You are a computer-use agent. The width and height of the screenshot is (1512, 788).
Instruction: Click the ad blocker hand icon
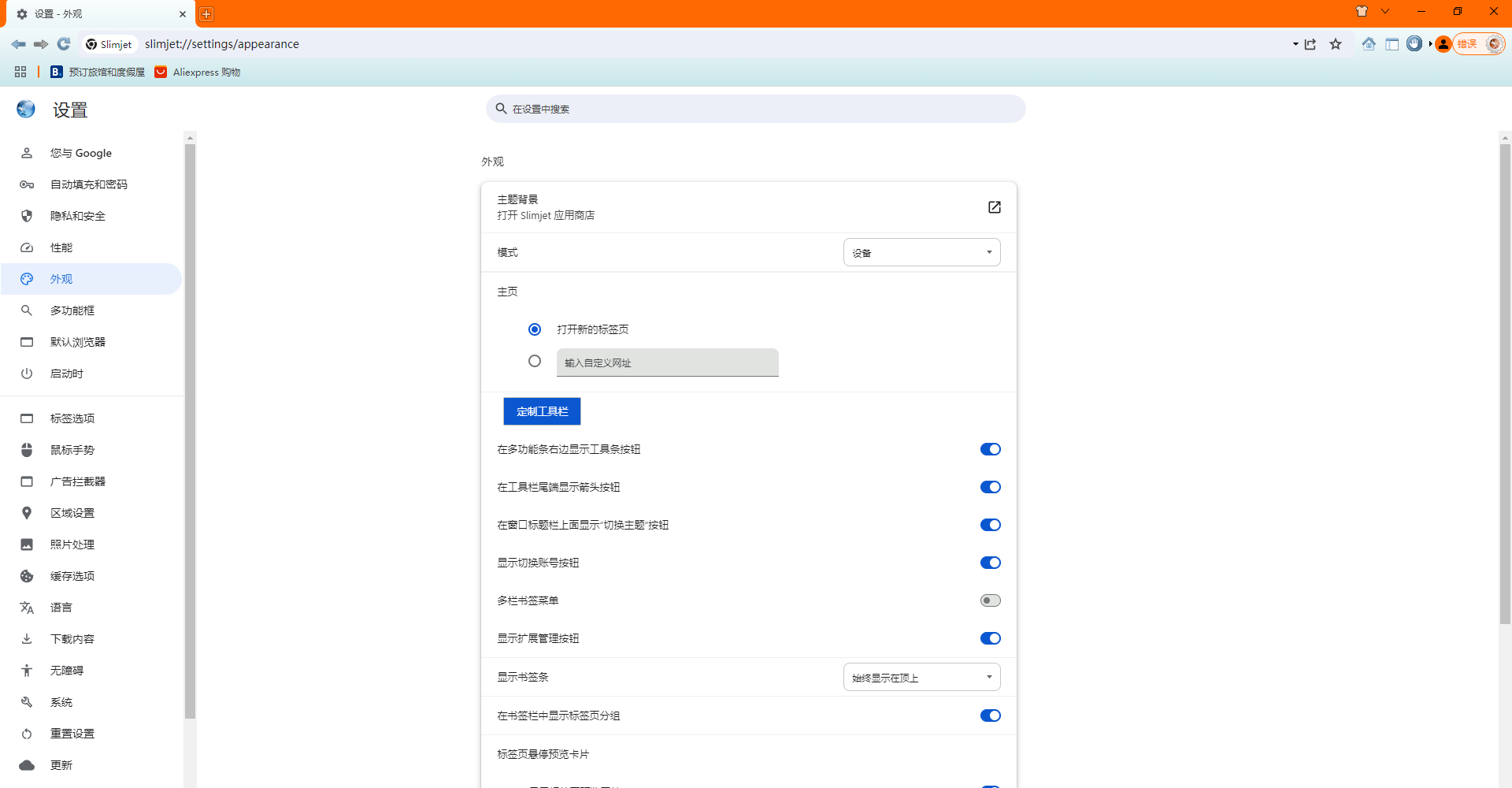coord(1414,44)
